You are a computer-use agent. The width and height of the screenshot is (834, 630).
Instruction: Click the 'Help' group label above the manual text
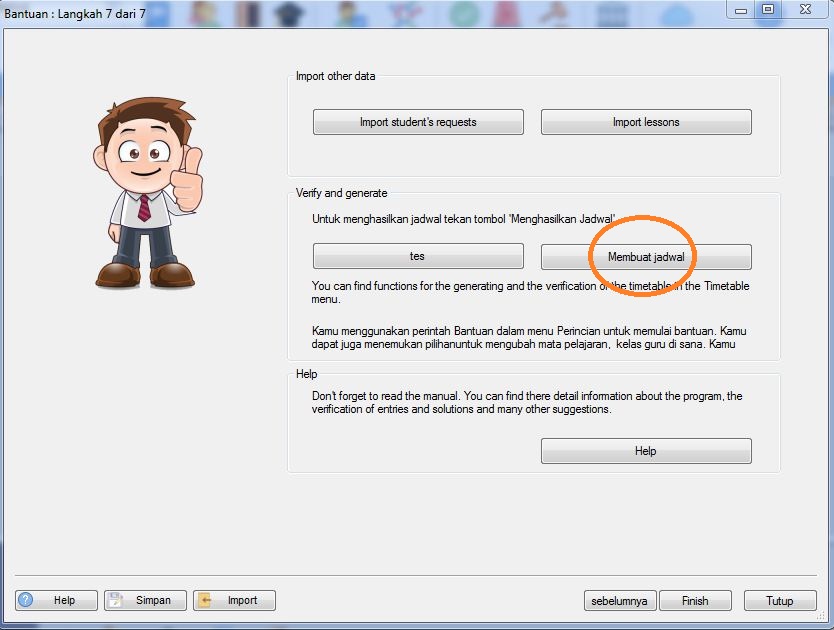306,374
